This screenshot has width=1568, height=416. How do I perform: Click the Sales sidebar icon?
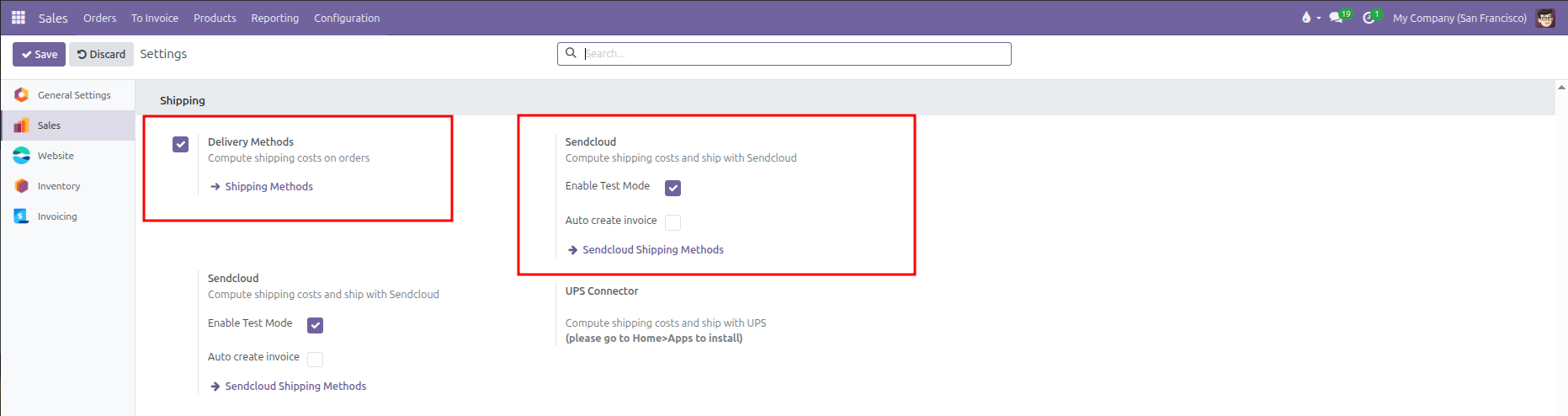pos(22,125)
